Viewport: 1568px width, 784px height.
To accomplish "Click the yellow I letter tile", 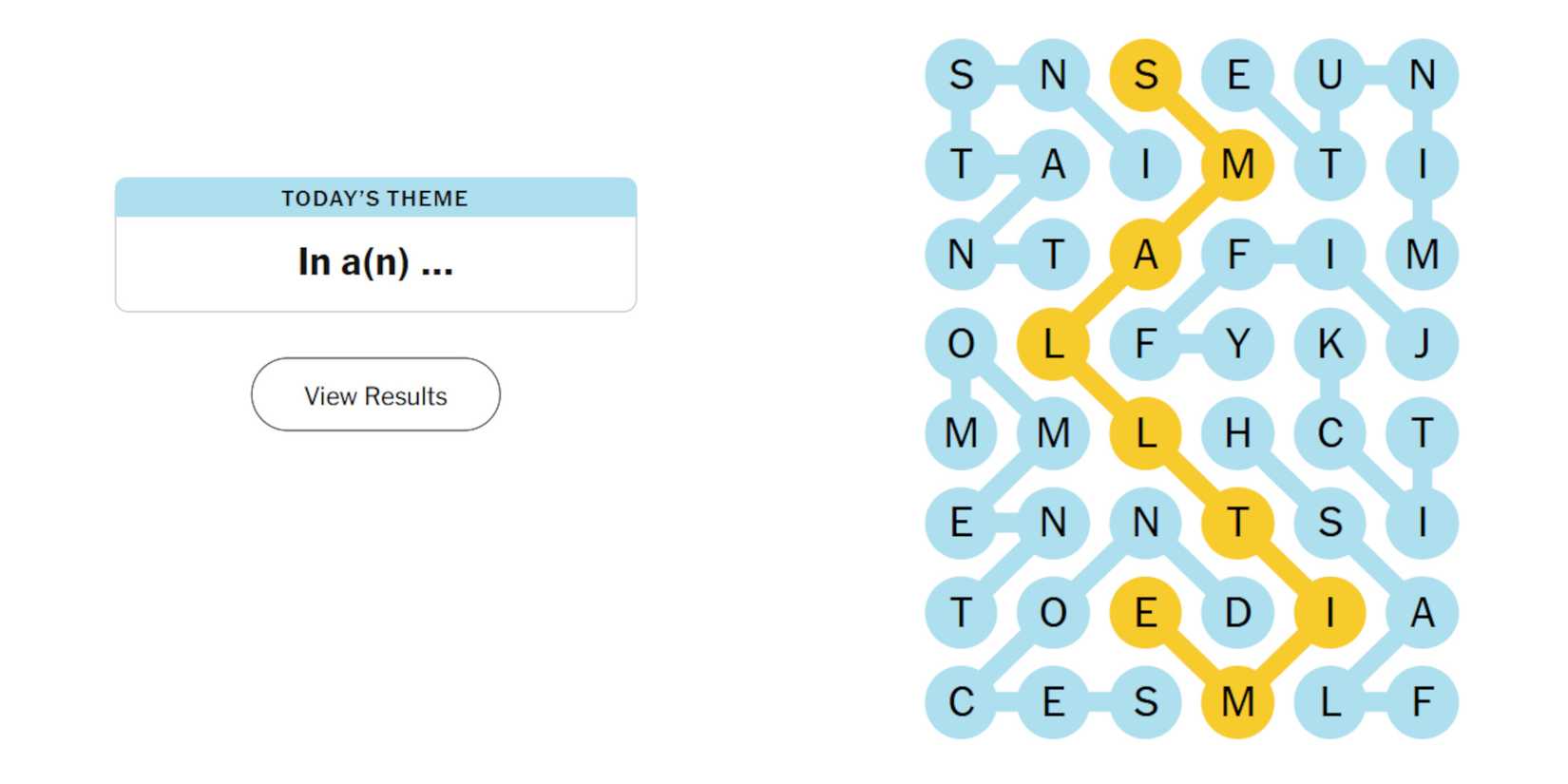I will 1330,613.
